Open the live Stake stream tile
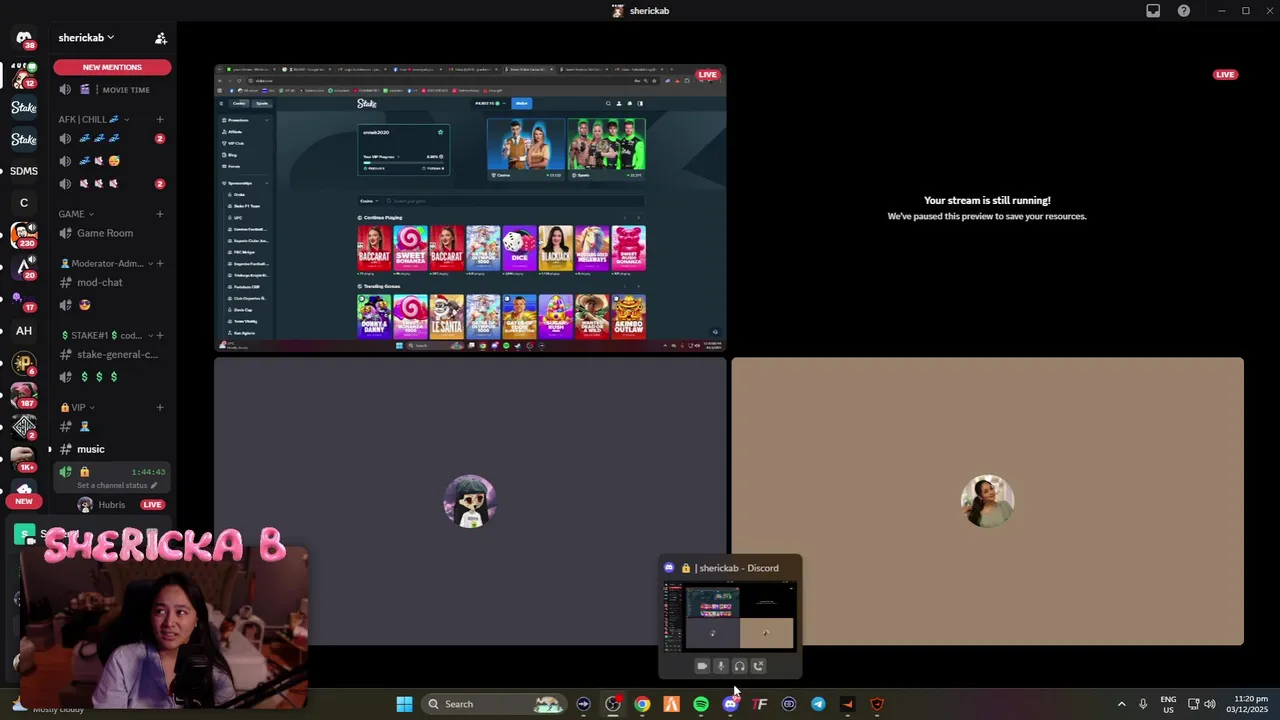The image size is (1280, 720). (x=470, y=209)
